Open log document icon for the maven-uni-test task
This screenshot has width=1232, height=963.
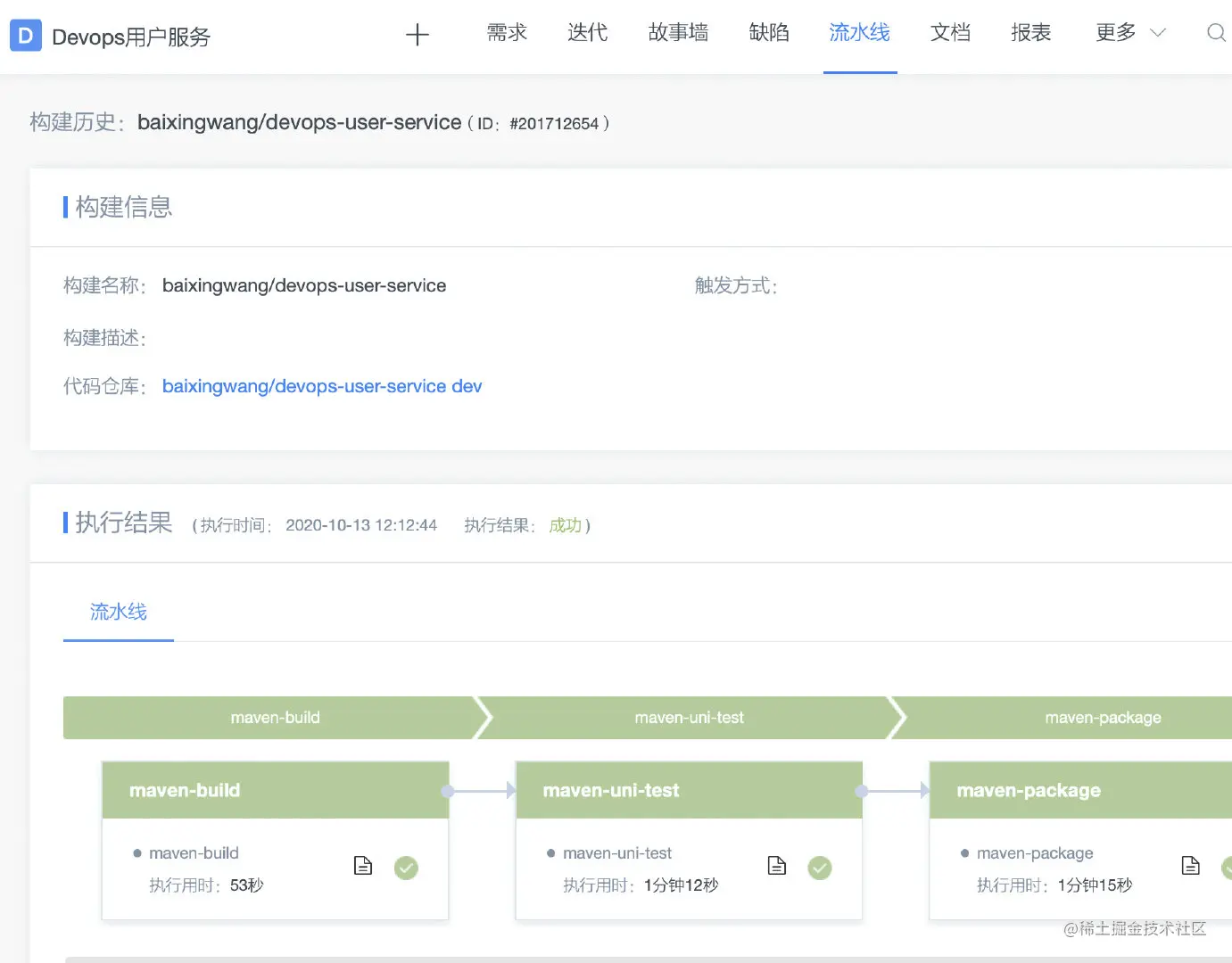pyautogui.click(x=777, y=866)
